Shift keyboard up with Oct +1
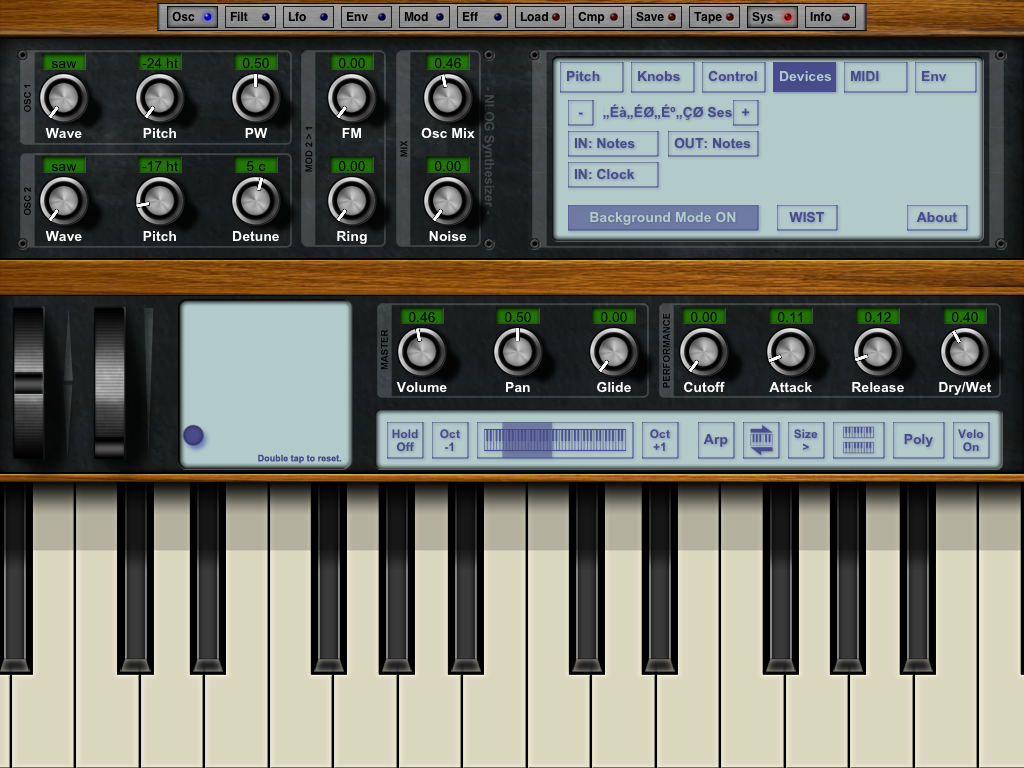Viewport: 1024px width, 768px height. pos(660,440)
